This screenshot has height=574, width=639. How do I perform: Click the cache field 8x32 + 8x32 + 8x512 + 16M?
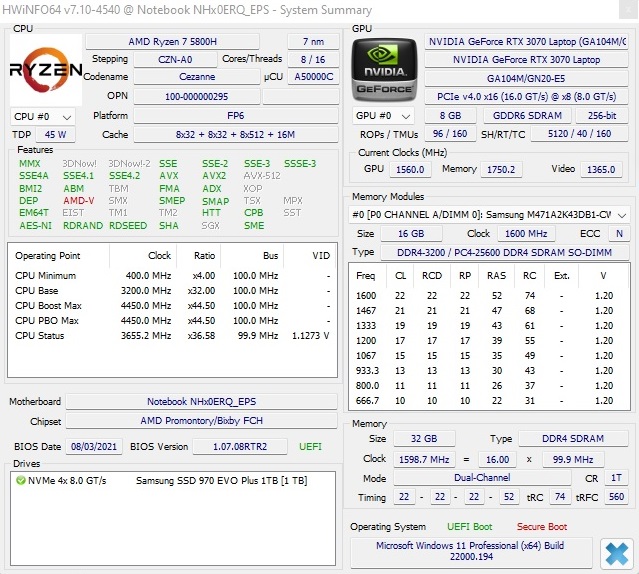[x=236, y=134]
